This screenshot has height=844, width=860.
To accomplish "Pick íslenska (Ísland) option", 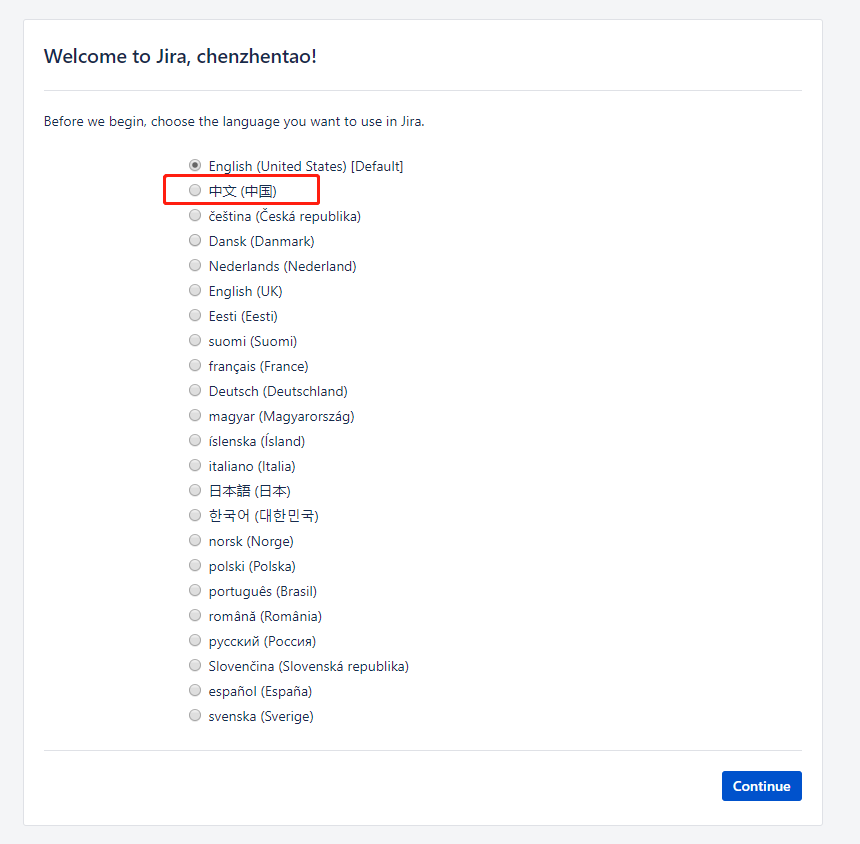I will [195, 440].
